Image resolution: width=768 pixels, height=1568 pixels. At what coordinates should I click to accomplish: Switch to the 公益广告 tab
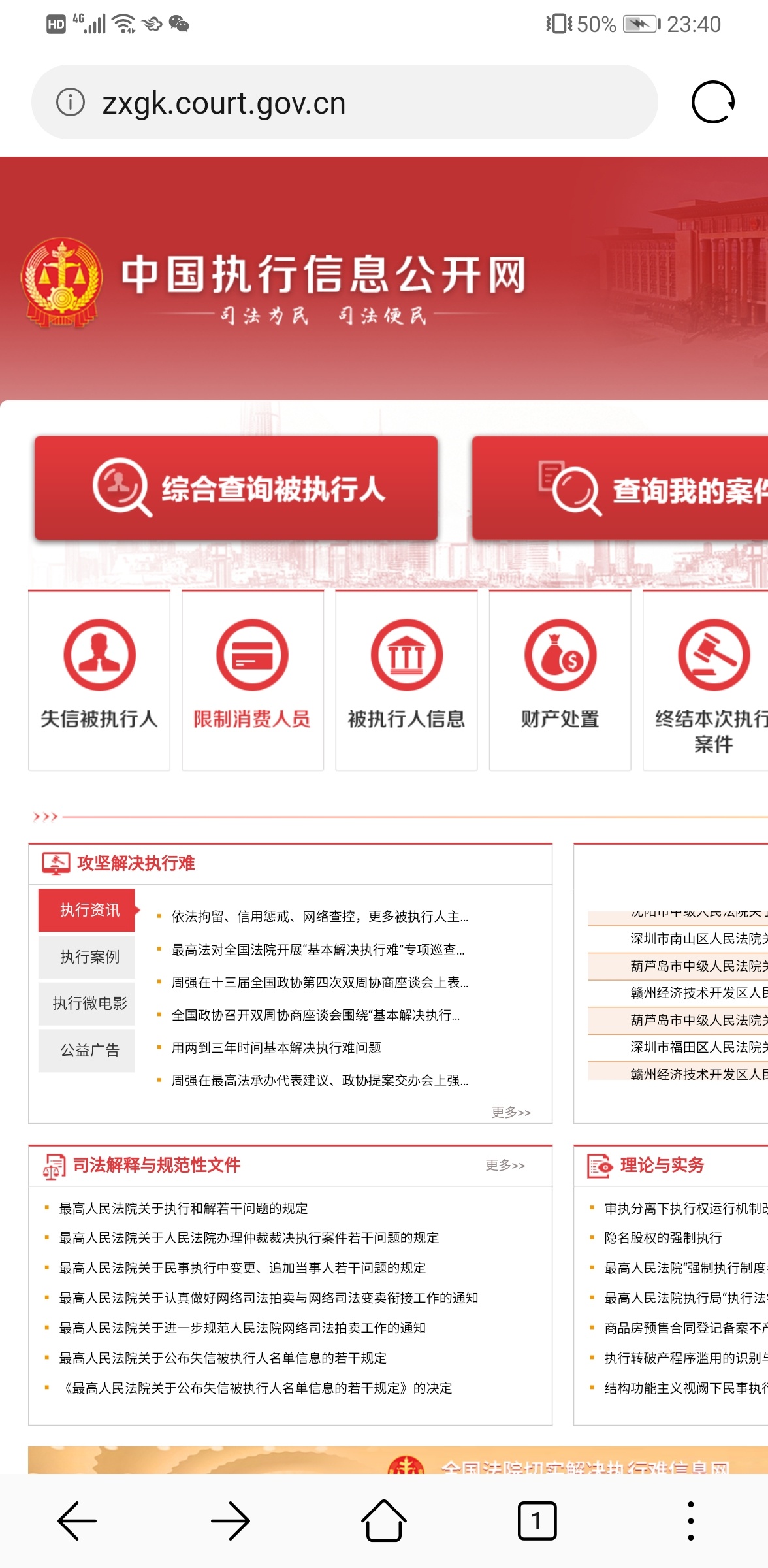87,1051
